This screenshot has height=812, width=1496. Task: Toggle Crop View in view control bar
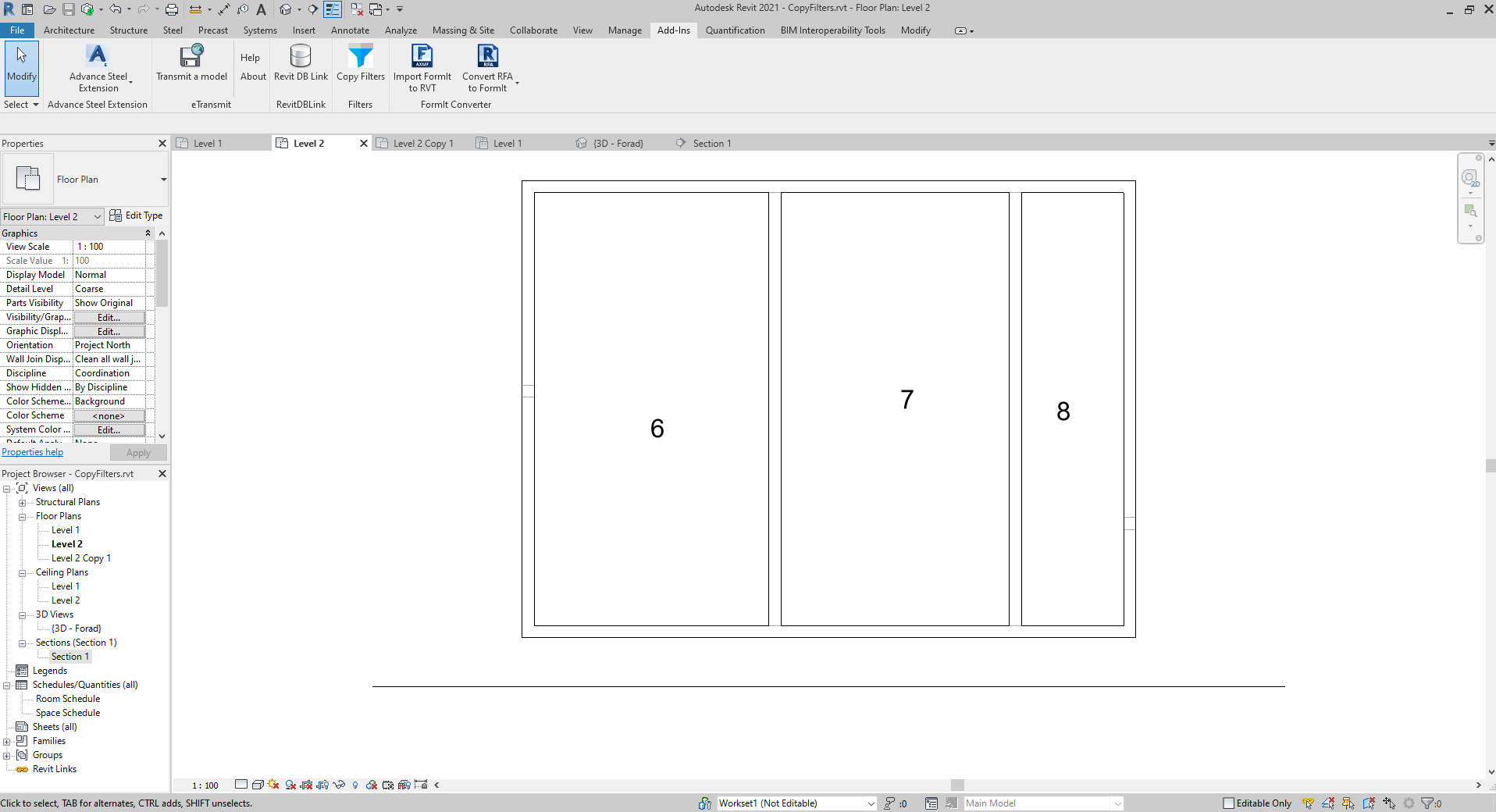coord(306,785)
